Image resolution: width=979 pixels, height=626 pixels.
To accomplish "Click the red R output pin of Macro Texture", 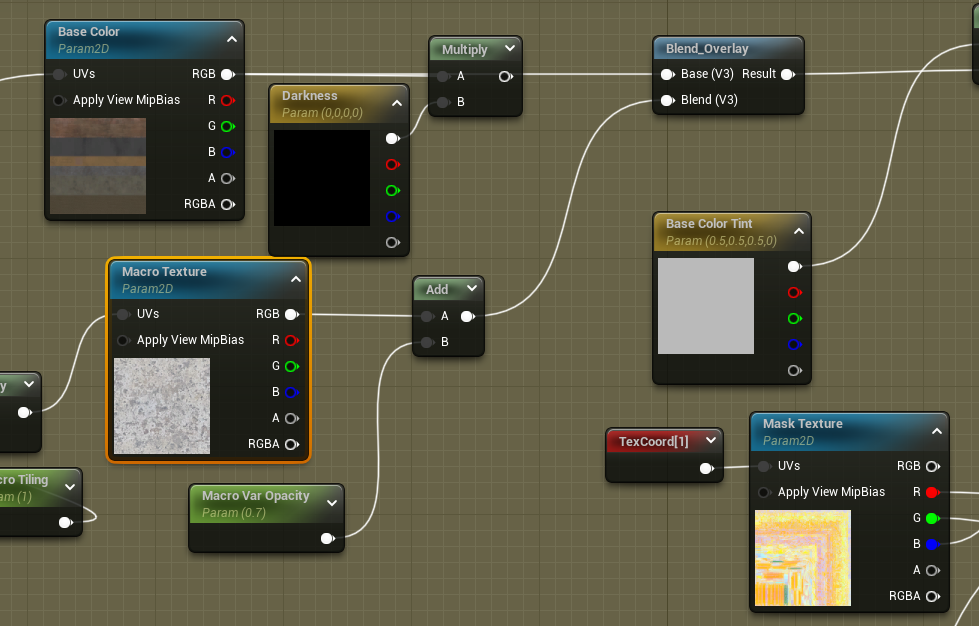I will (x=292, y=340).
